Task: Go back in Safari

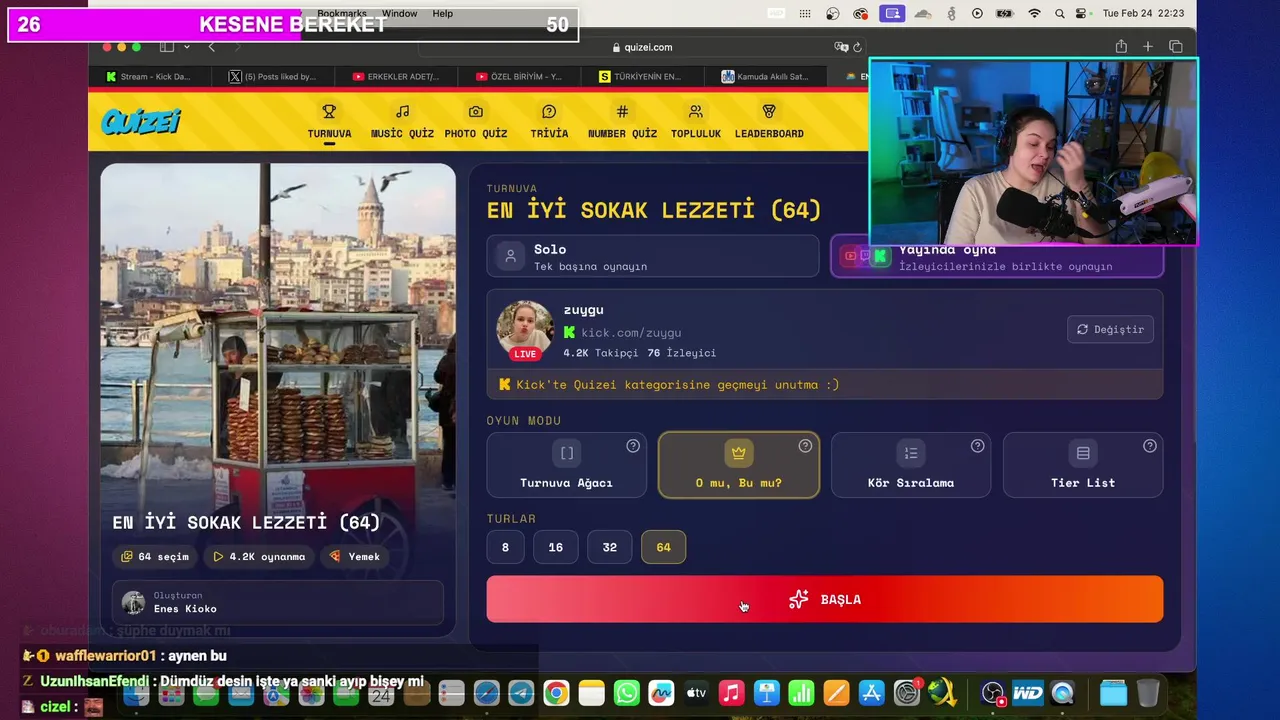Action: pos(211,47)
